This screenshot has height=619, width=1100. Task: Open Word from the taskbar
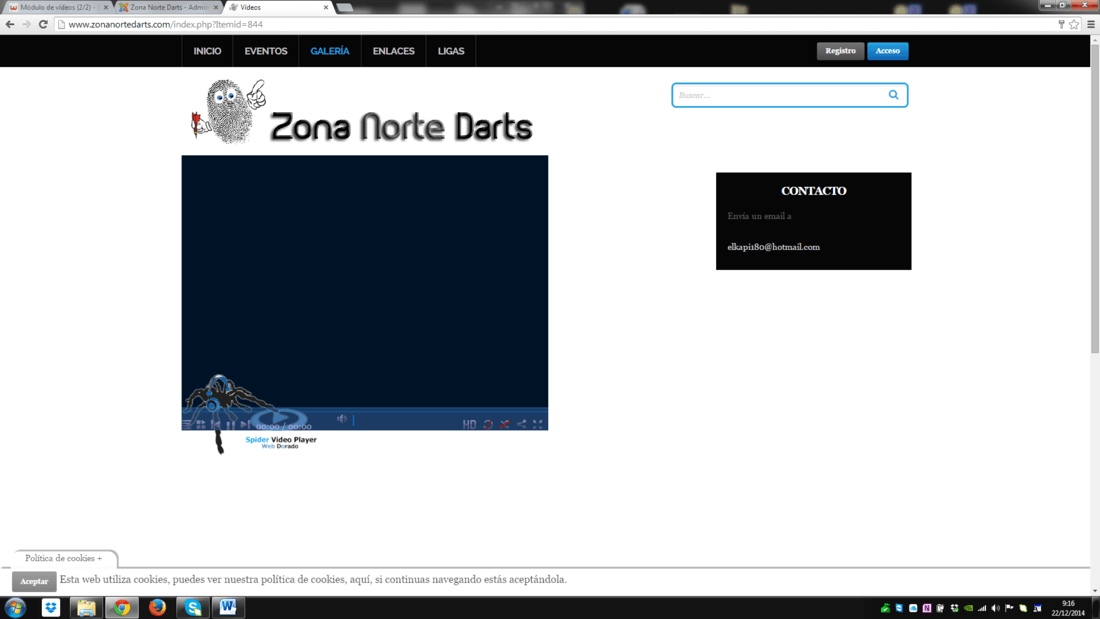(x=228, y=607)
